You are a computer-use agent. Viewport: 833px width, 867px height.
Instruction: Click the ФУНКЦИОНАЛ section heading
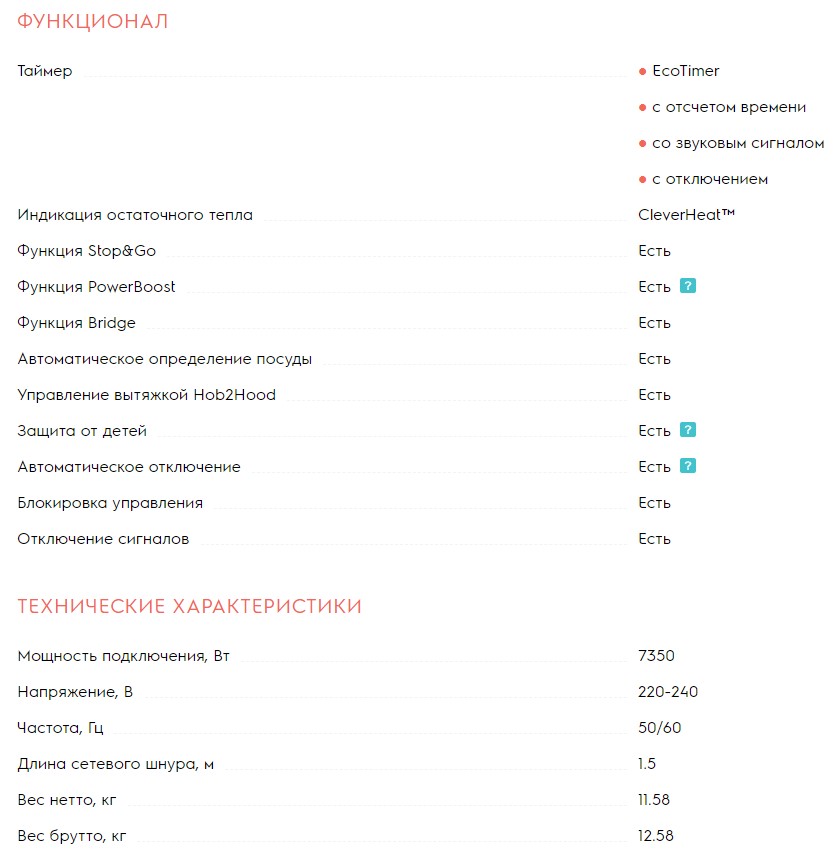click(x=93, y=22)
